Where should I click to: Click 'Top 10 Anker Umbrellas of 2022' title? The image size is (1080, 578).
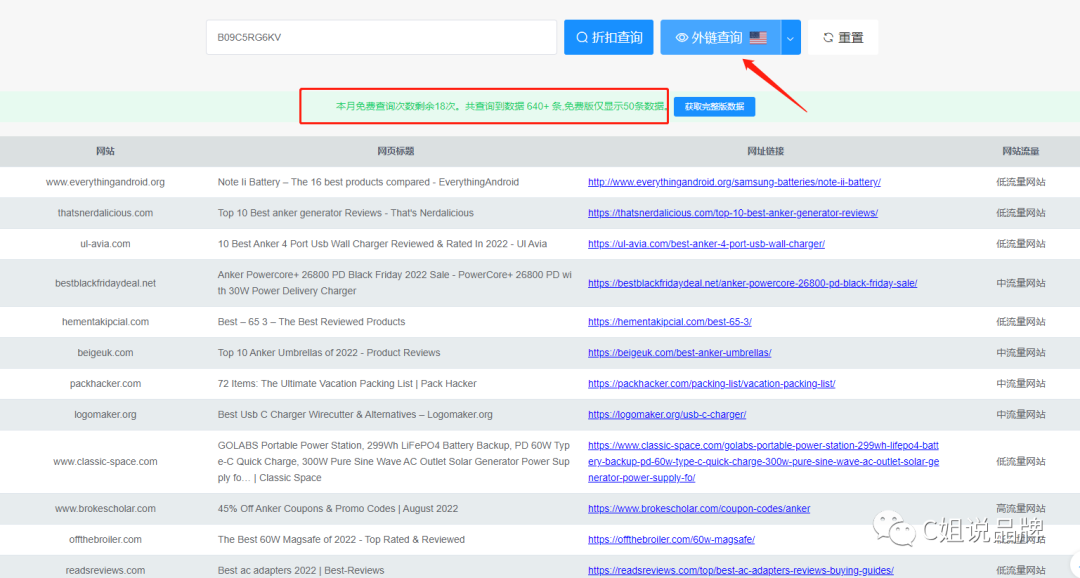coord(329,353)
